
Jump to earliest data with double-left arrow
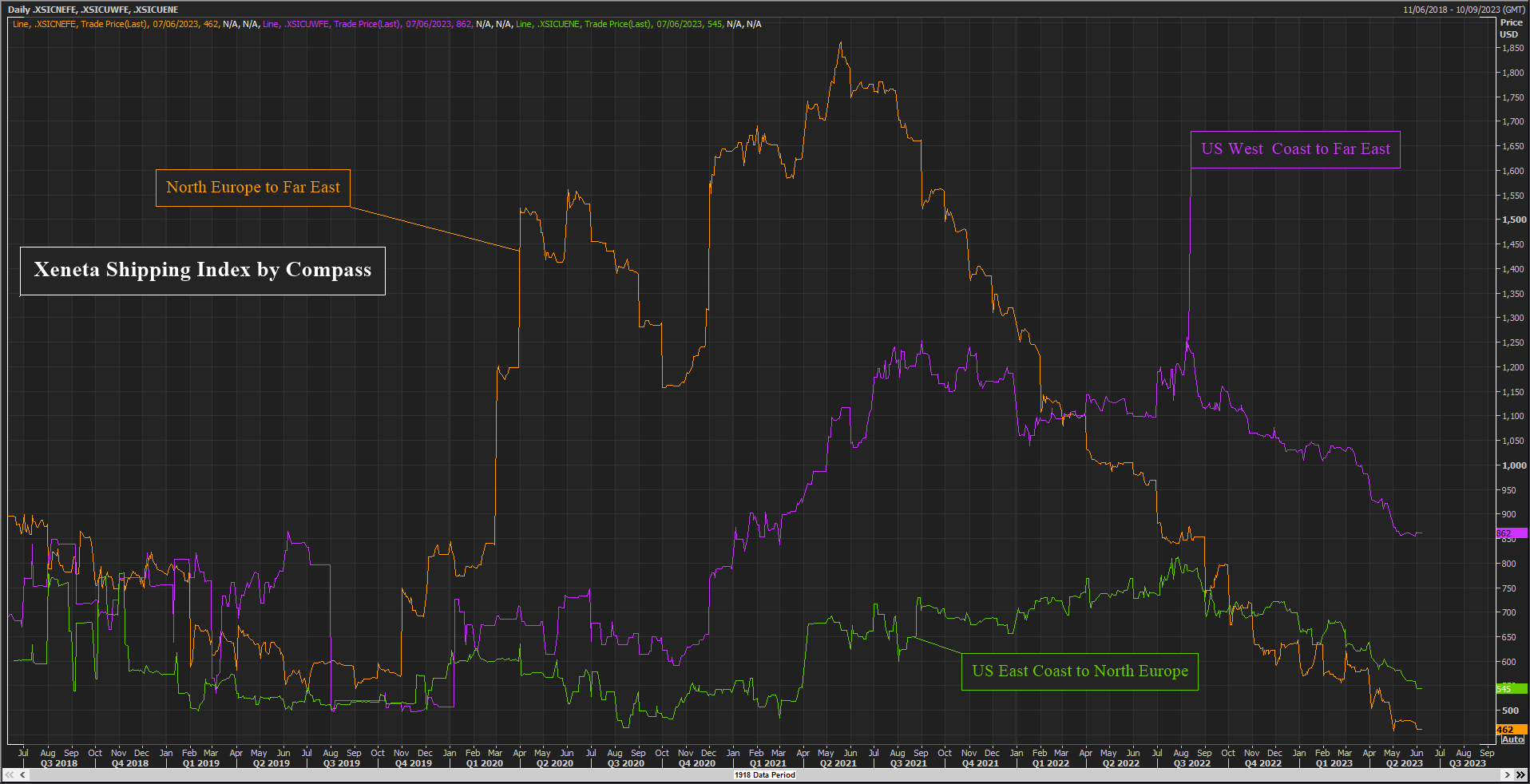[10, 774]
